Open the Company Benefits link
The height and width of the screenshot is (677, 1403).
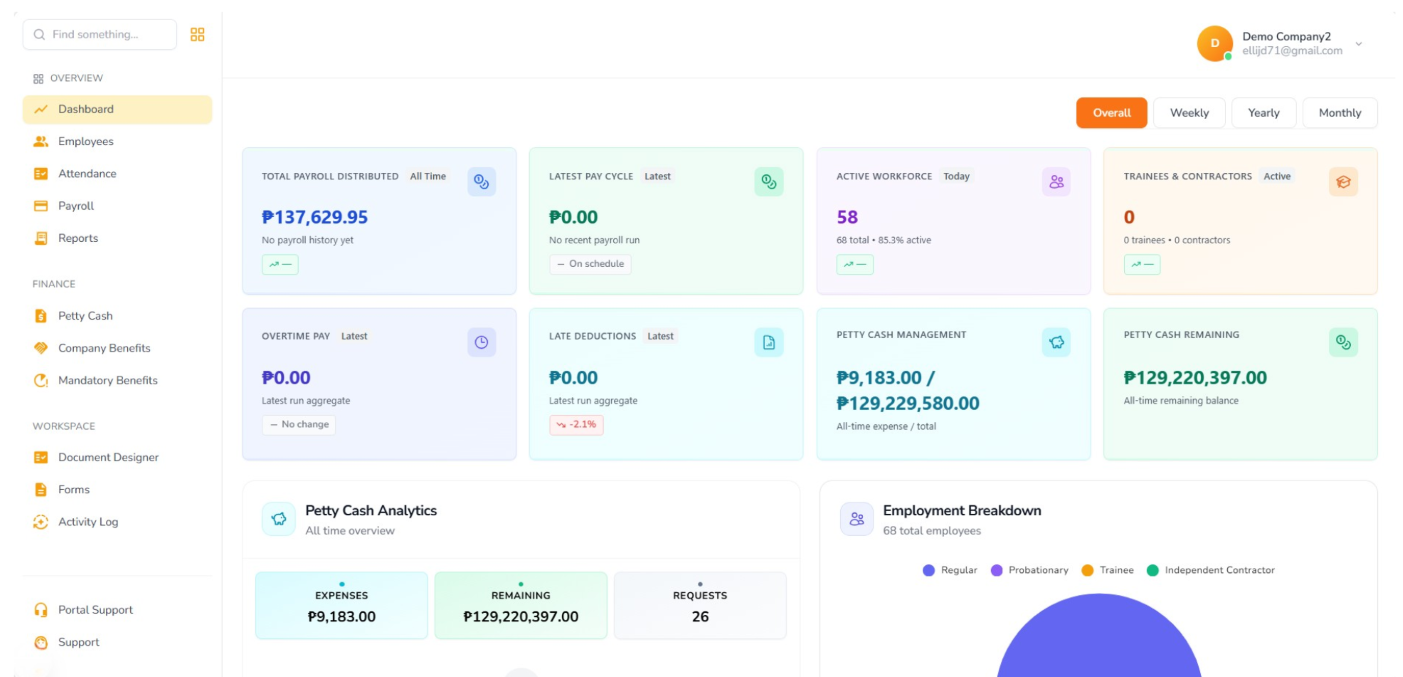[x=117, y=348]
